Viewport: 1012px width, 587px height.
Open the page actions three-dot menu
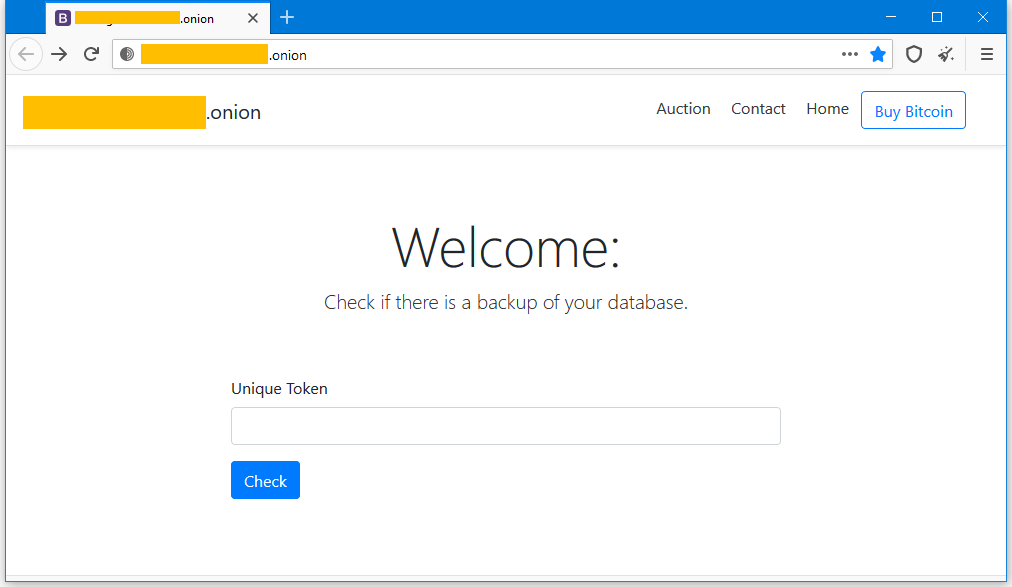(x=850, y=55)
